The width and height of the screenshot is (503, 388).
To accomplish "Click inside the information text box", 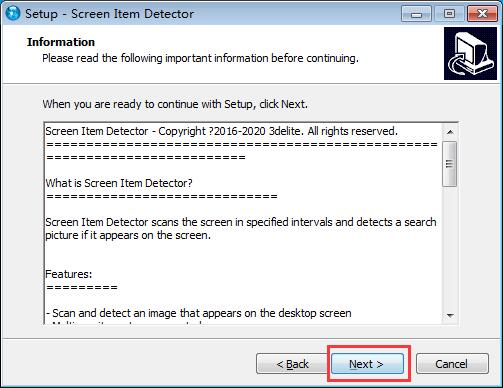I will click(244, 223).
